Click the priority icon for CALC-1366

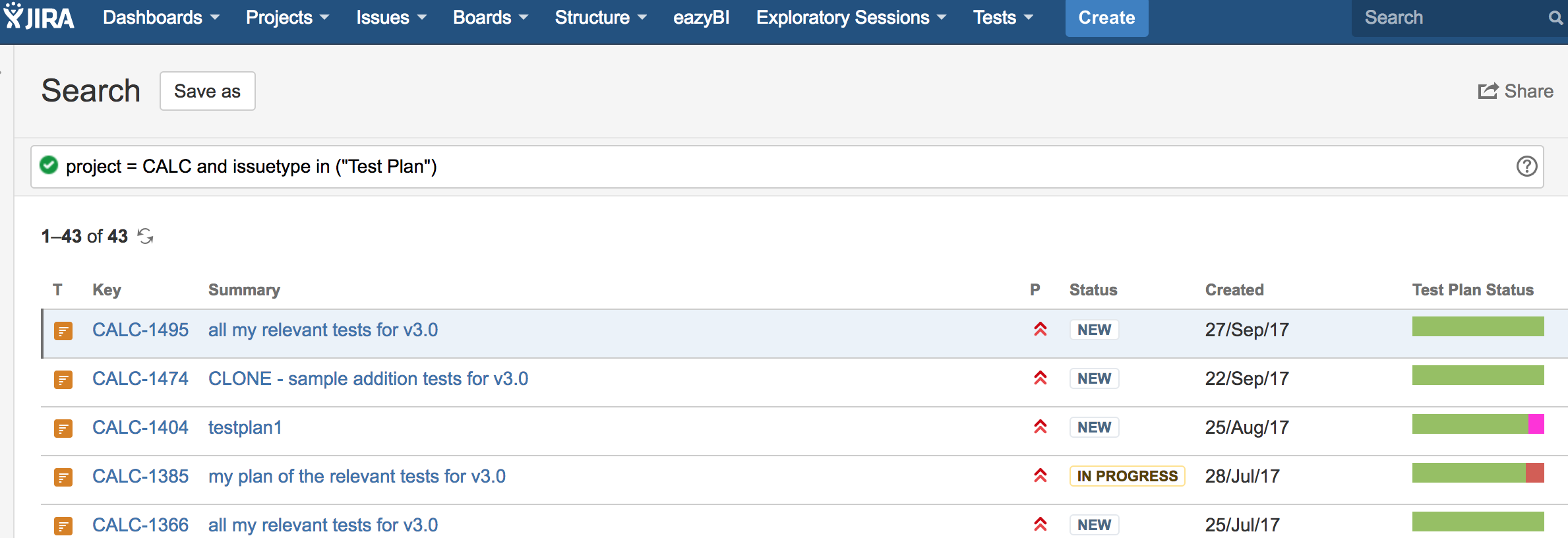coord(1040,524)
